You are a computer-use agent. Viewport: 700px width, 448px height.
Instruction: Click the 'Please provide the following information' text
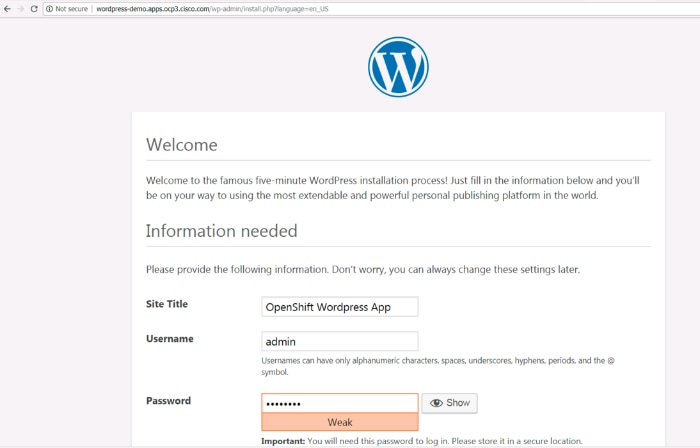(363, 270)
